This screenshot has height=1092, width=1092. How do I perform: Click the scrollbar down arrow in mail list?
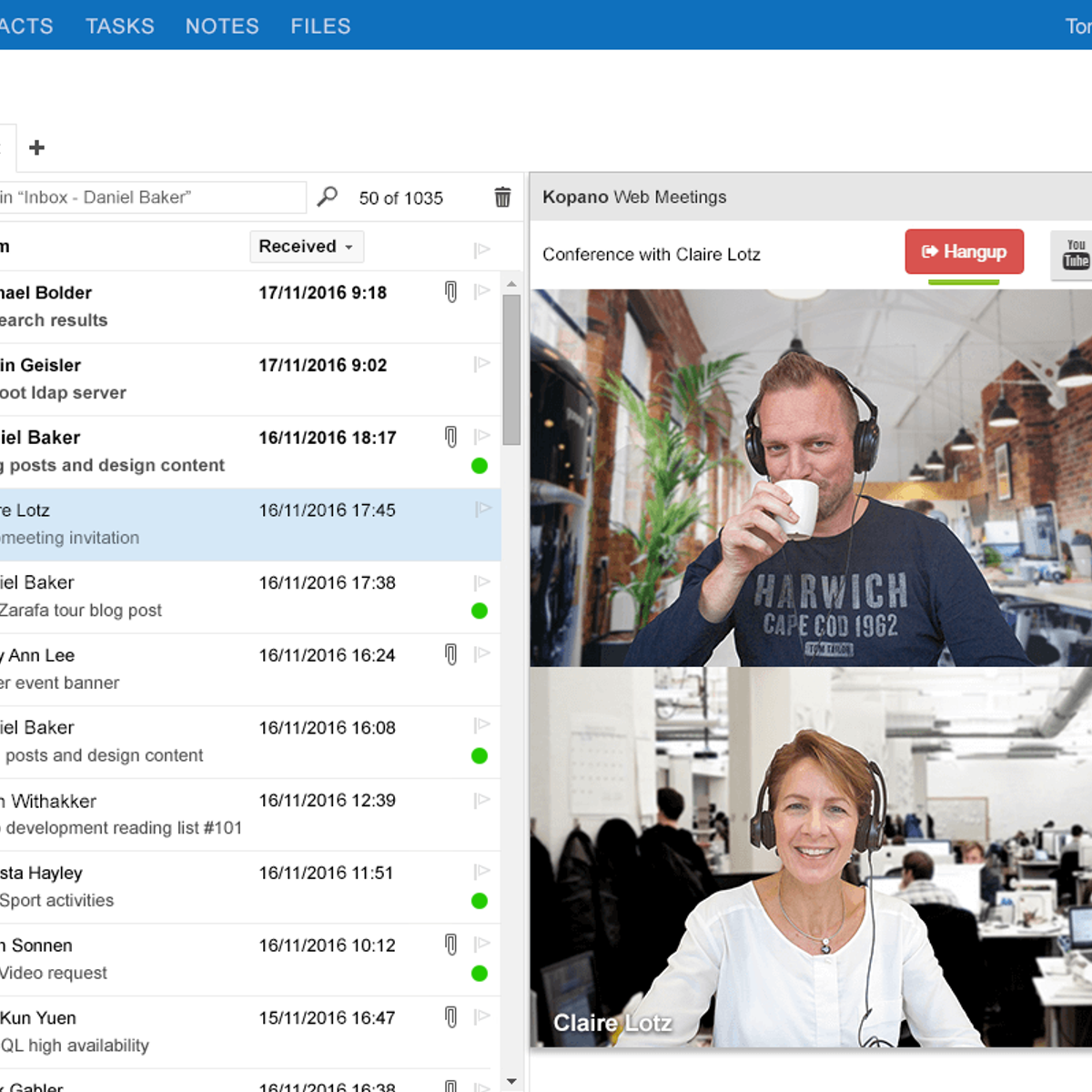tap(511, 1082)
